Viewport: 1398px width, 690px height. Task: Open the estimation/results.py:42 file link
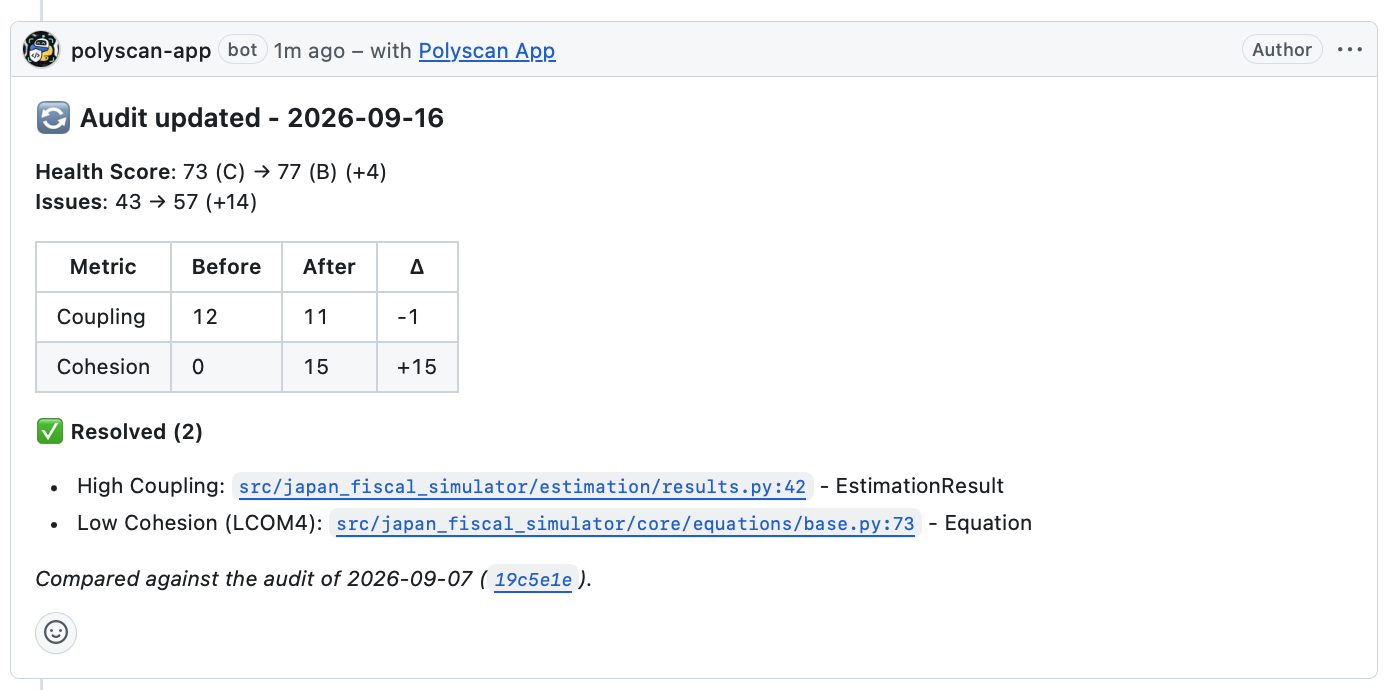pyautogui.click(x=522, y=487)
